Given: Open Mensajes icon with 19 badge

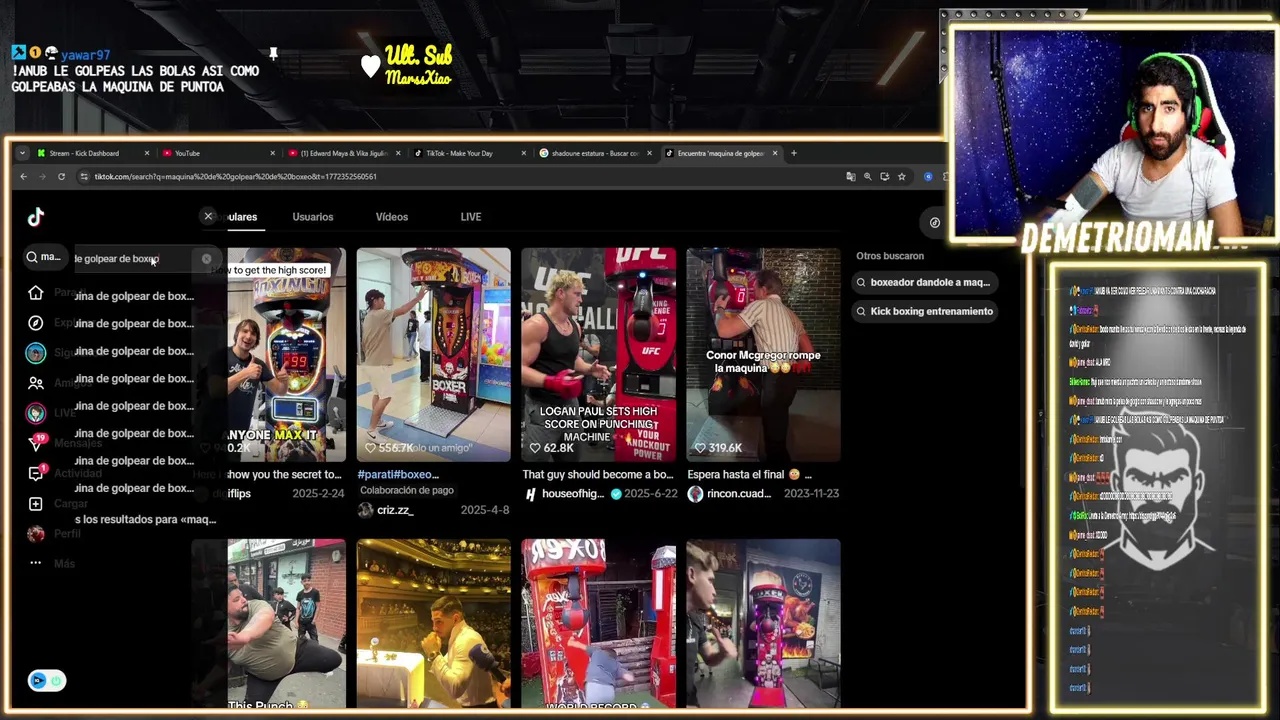Looking at the screenshot, I should (37, 443).
